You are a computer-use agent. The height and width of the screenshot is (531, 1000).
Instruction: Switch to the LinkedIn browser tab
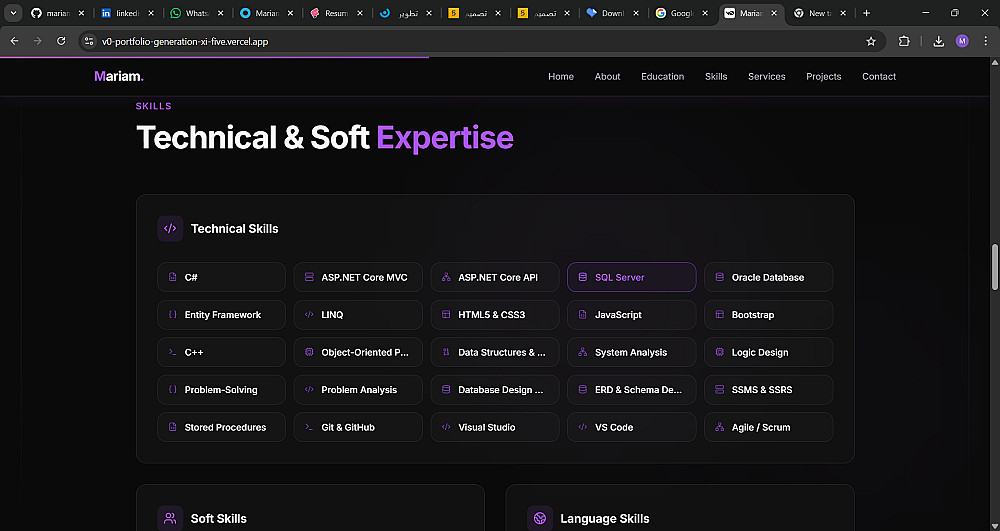pyautogui.click(x=125, y=13)
